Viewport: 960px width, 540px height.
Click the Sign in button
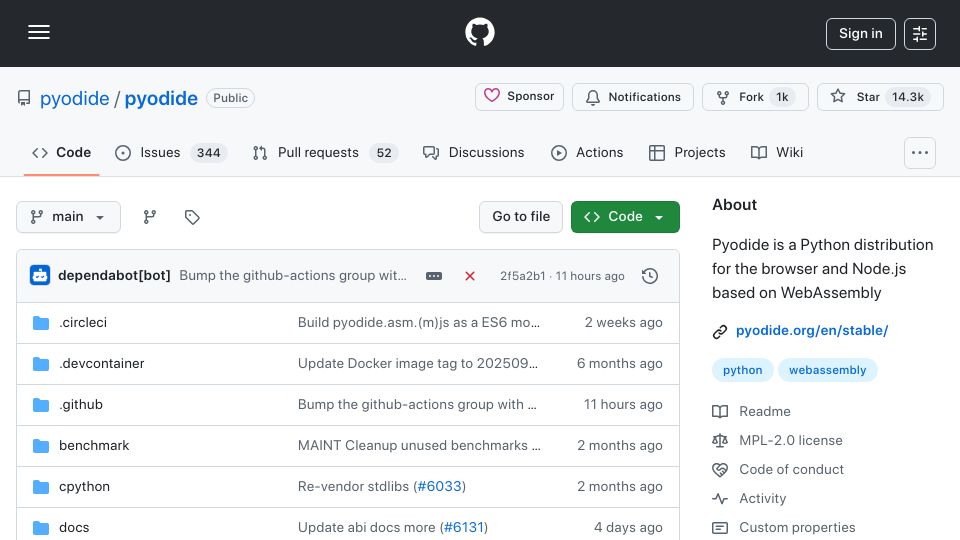click(860, 34)
